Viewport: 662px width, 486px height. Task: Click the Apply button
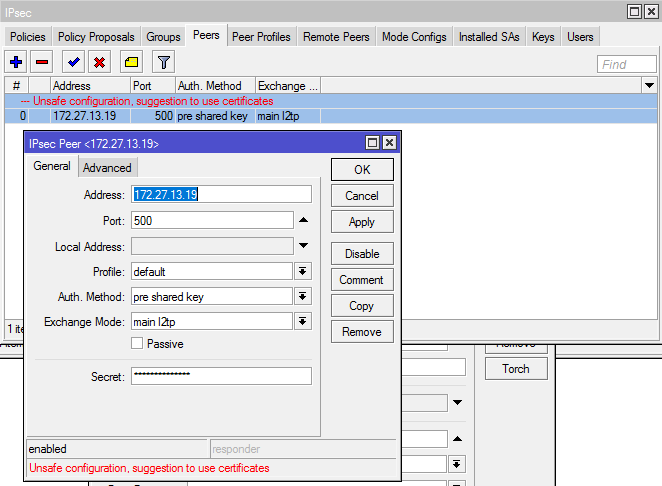[x=362, y=222]
